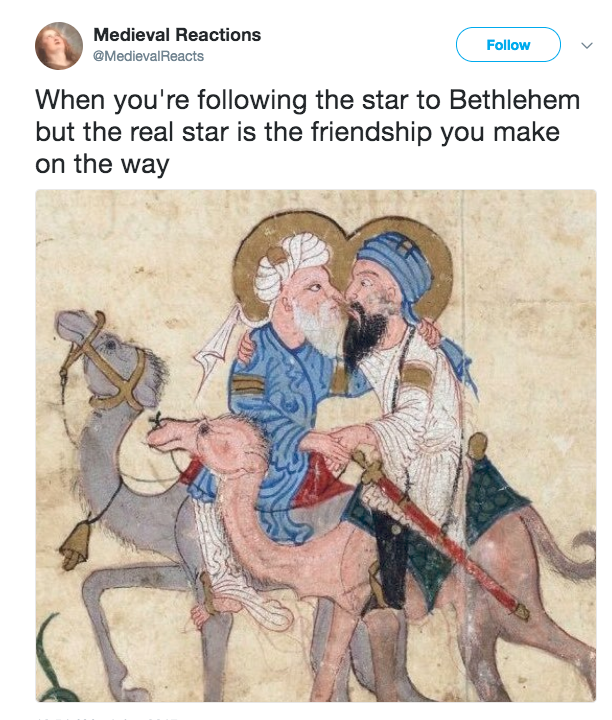Open the Medieval Reactions profile avatar

(59, 46)
